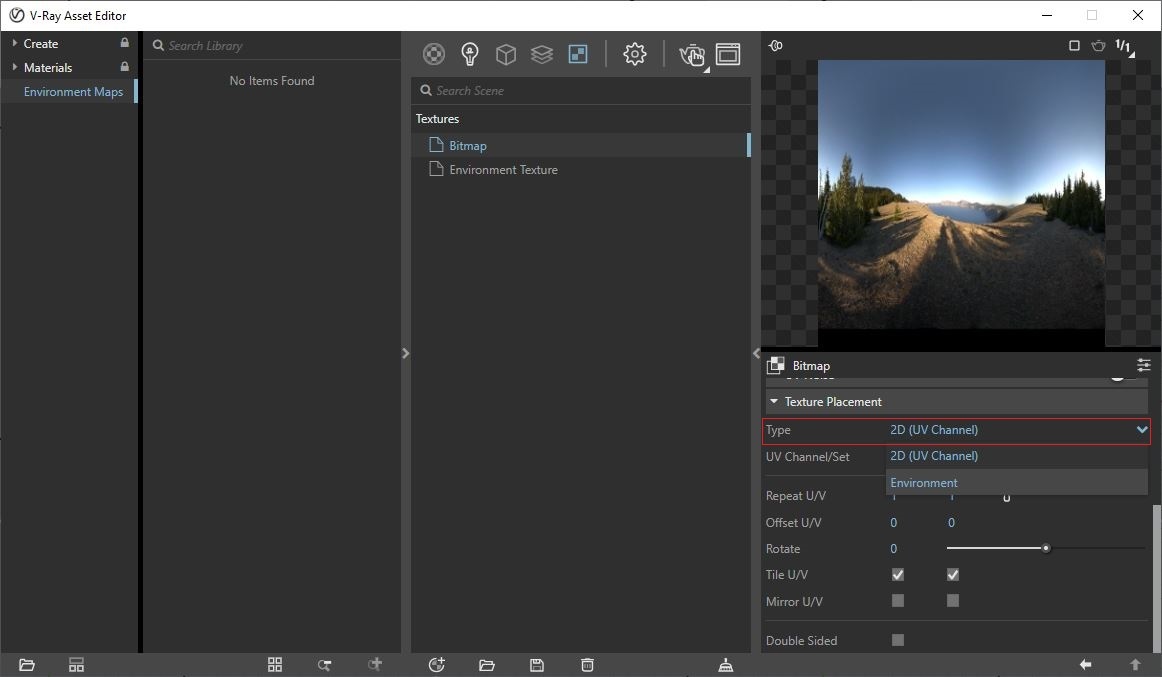Screen dimensions: 1162x677
Task: Open the Materials category icon in toolbar
Action: tap(434, 54)
